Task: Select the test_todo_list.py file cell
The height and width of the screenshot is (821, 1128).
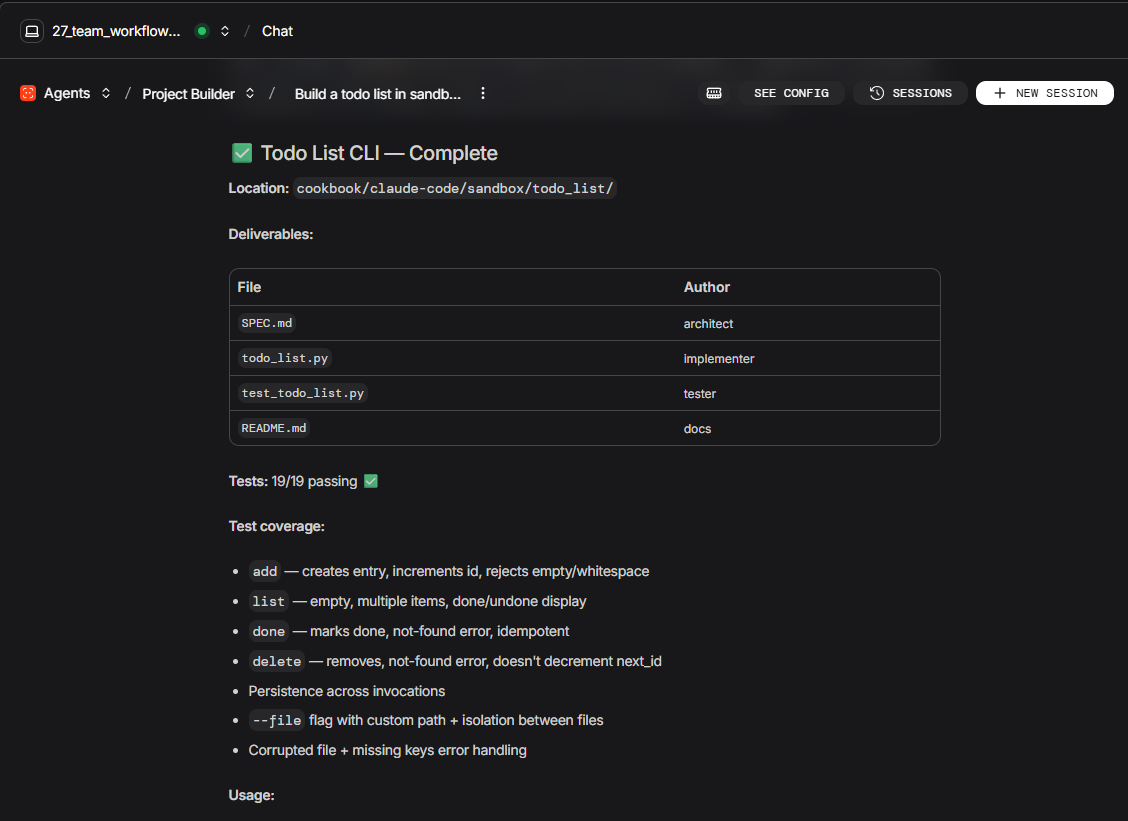Action: point(303,394)
